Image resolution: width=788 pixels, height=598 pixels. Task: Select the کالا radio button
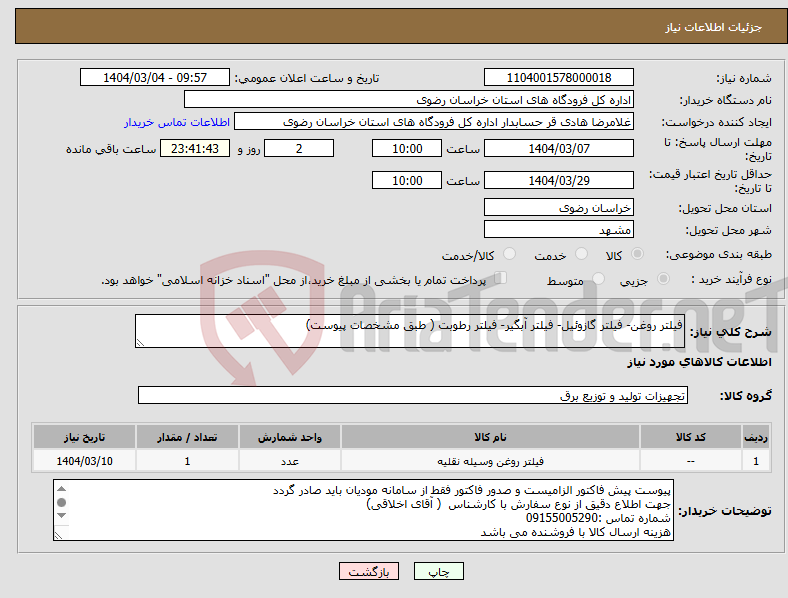tap(637, 254)
